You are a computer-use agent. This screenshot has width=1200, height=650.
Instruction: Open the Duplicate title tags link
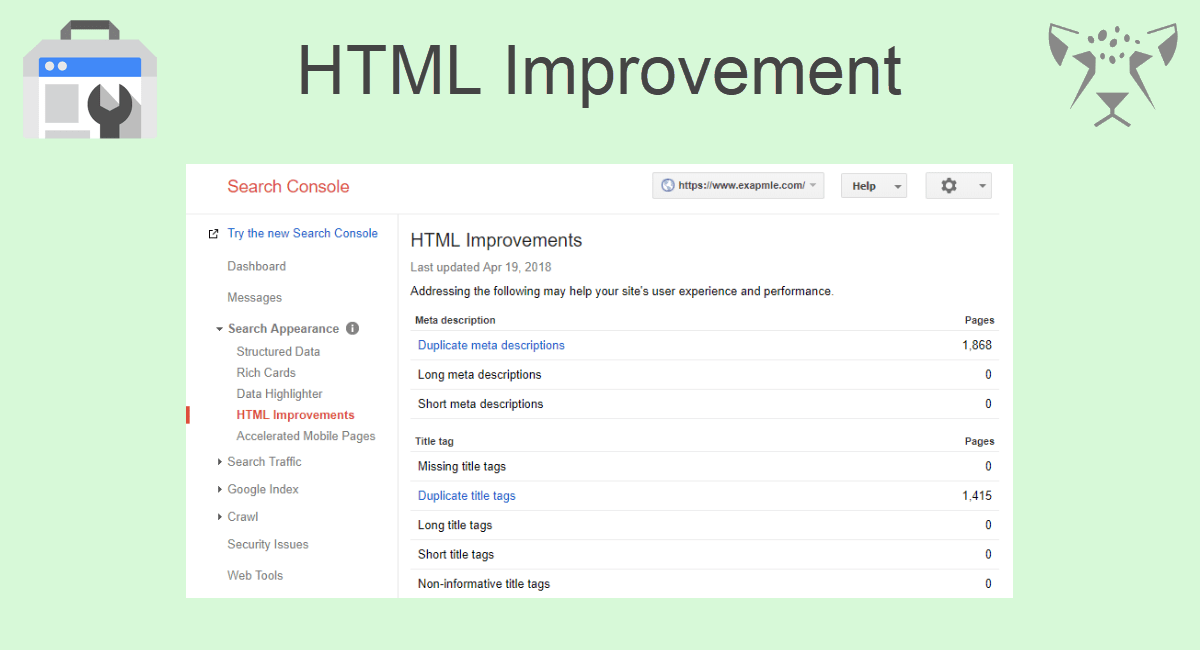tap(467, 495)
